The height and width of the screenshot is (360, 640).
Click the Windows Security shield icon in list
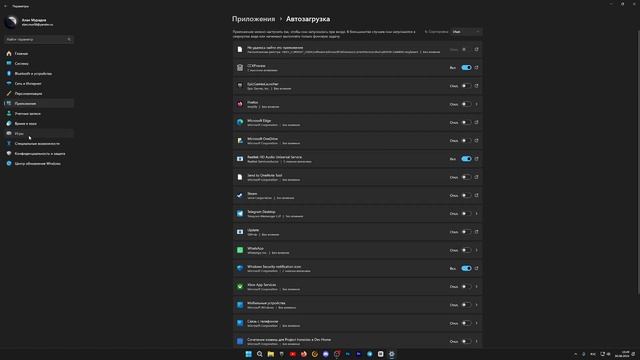(240, 268)
